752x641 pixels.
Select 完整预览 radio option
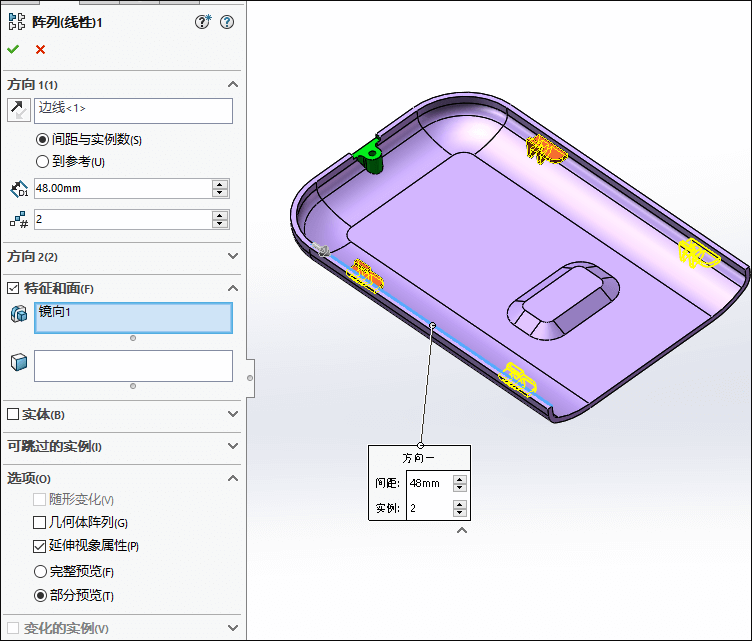pos(40,571)
